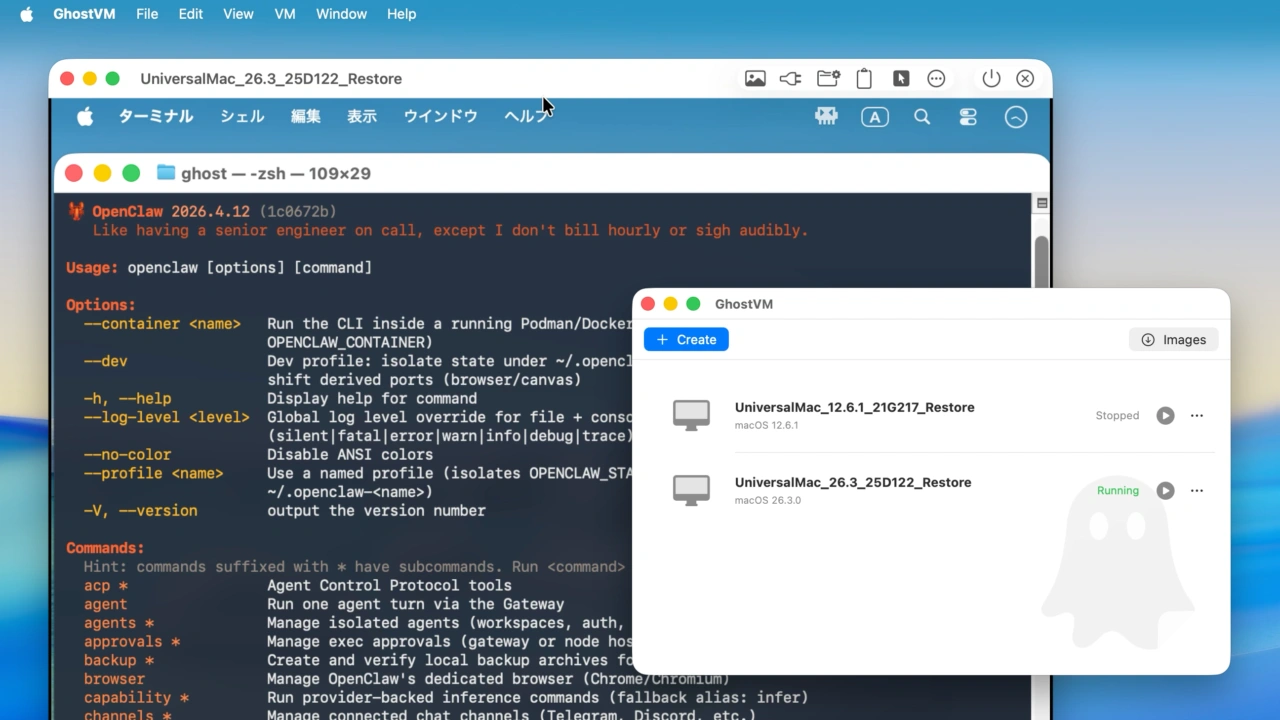Click the Terminal window vertical scrollbar
1280x720 pixels.
1041,260
